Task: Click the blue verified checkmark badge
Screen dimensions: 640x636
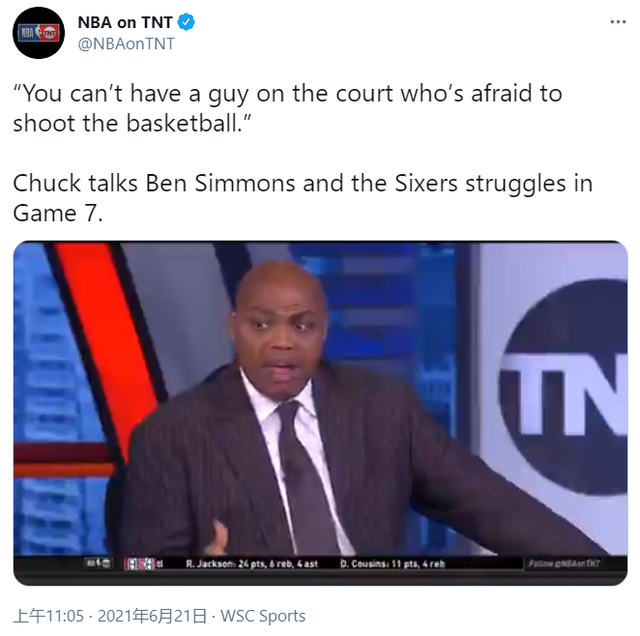Action: [186, 22]
